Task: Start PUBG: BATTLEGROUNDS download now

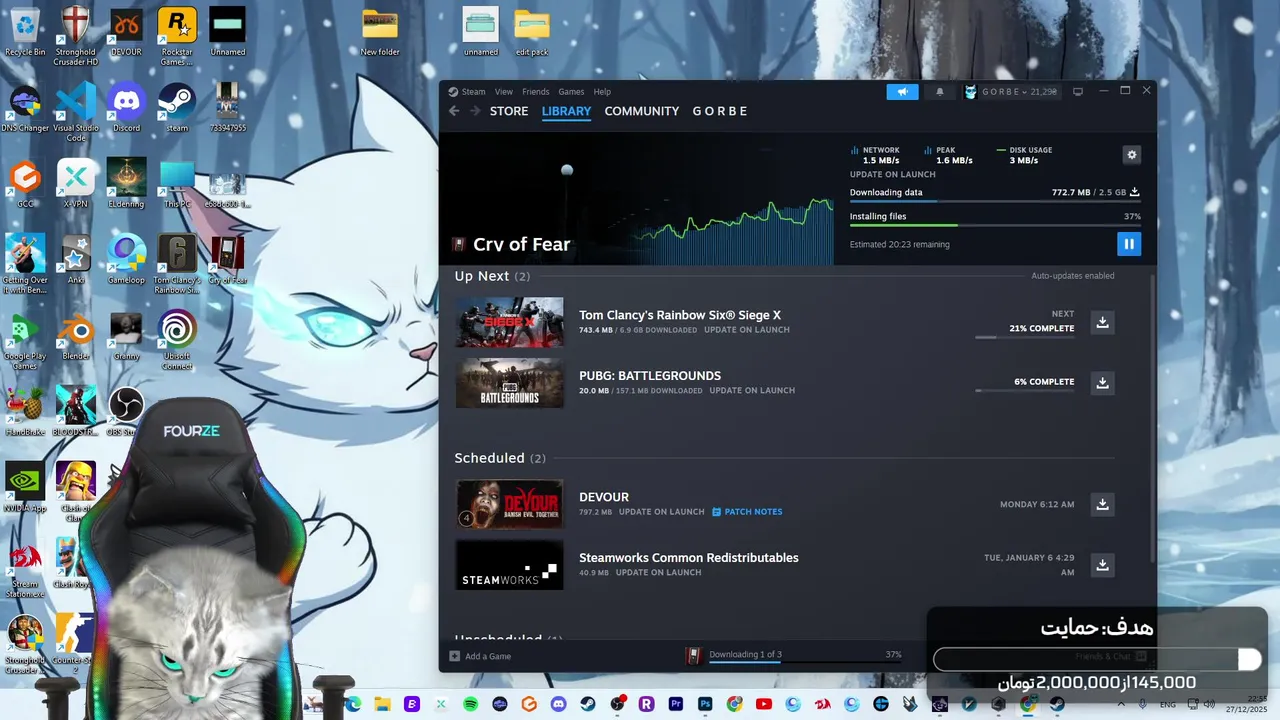Action: point(1102,383)
